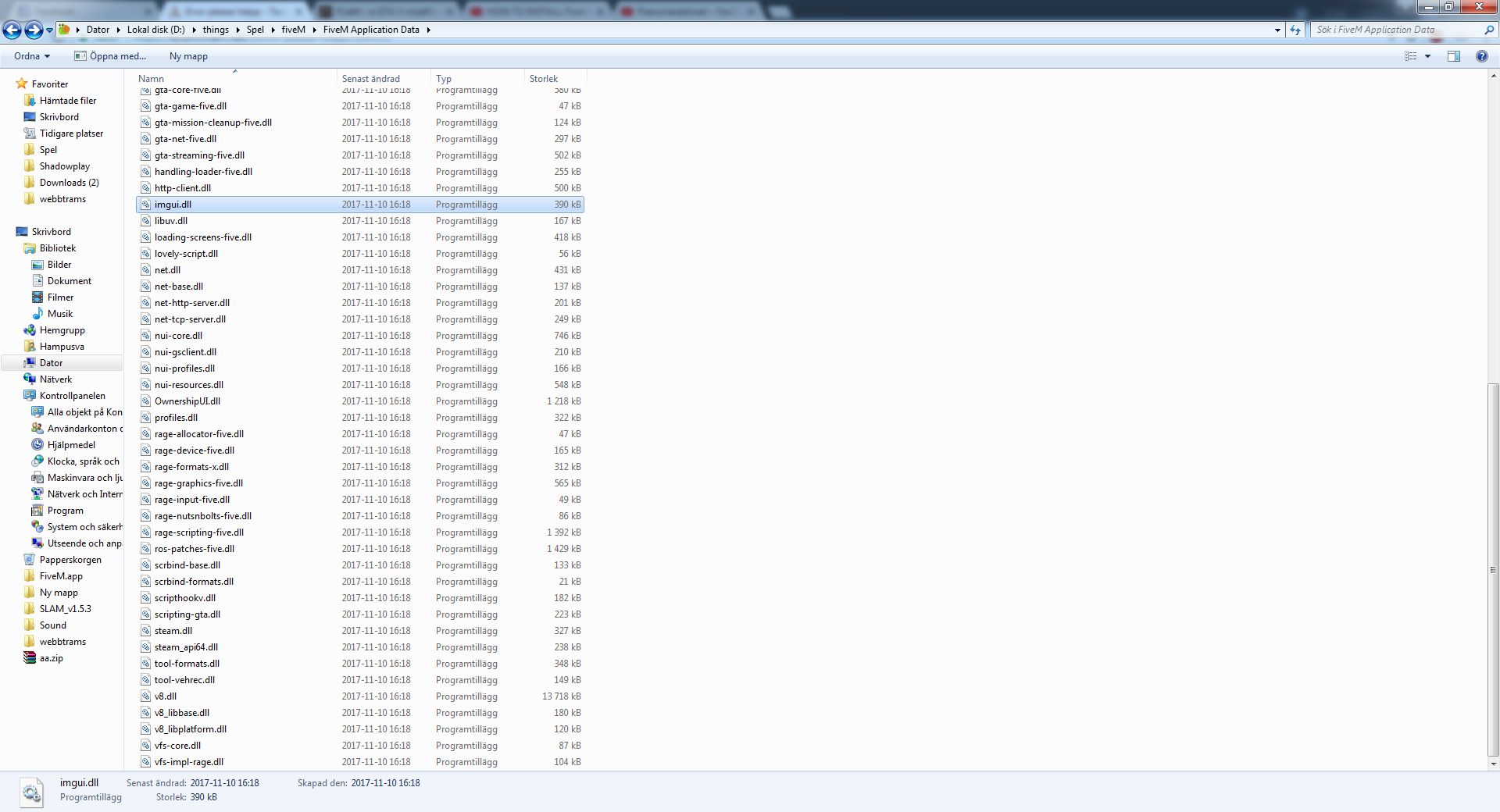Screen dimensions: 1500x812
Task: Open 'Klocka, språk och' control panel item
Action: click(x=76, y=461)
